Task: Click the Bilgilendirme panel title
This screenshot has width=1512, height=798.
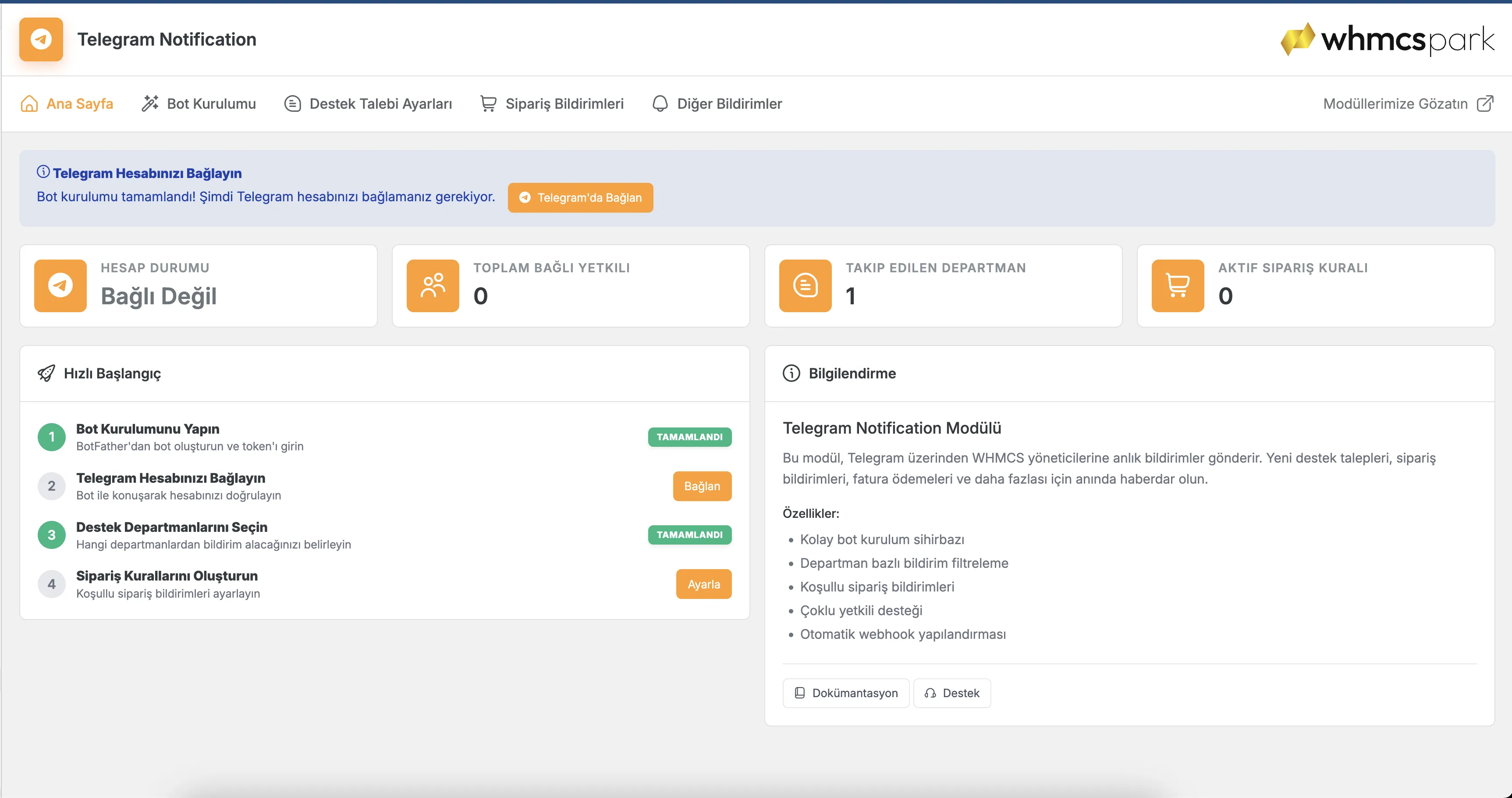Action: tap(852, 374)
